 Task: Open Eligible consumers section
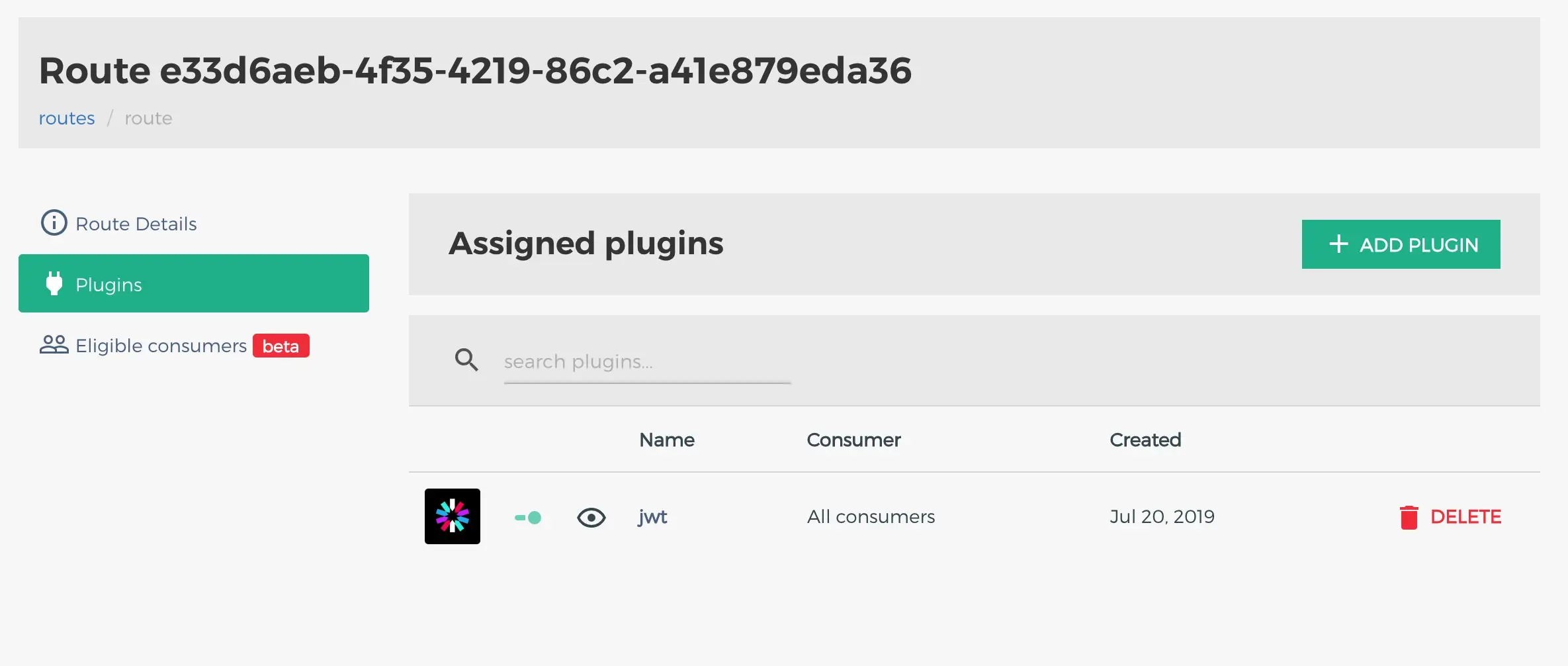point(161,346)
